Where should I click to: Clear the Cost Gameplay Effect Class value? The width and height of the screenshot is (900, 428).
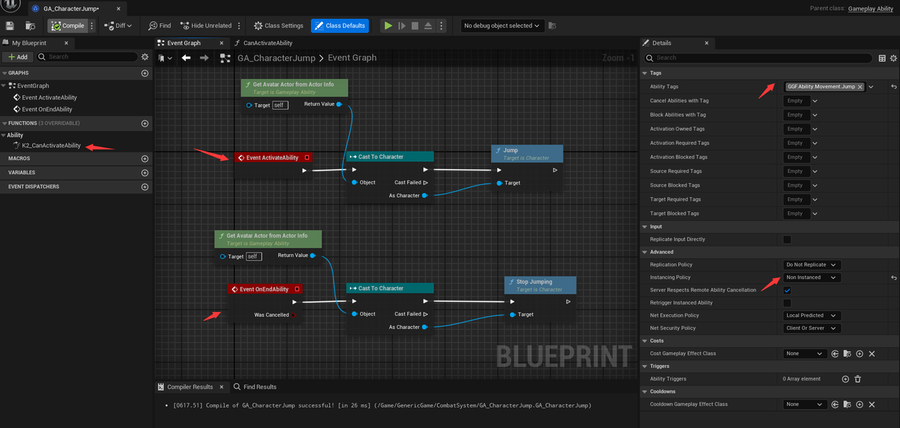coord(871,354)
